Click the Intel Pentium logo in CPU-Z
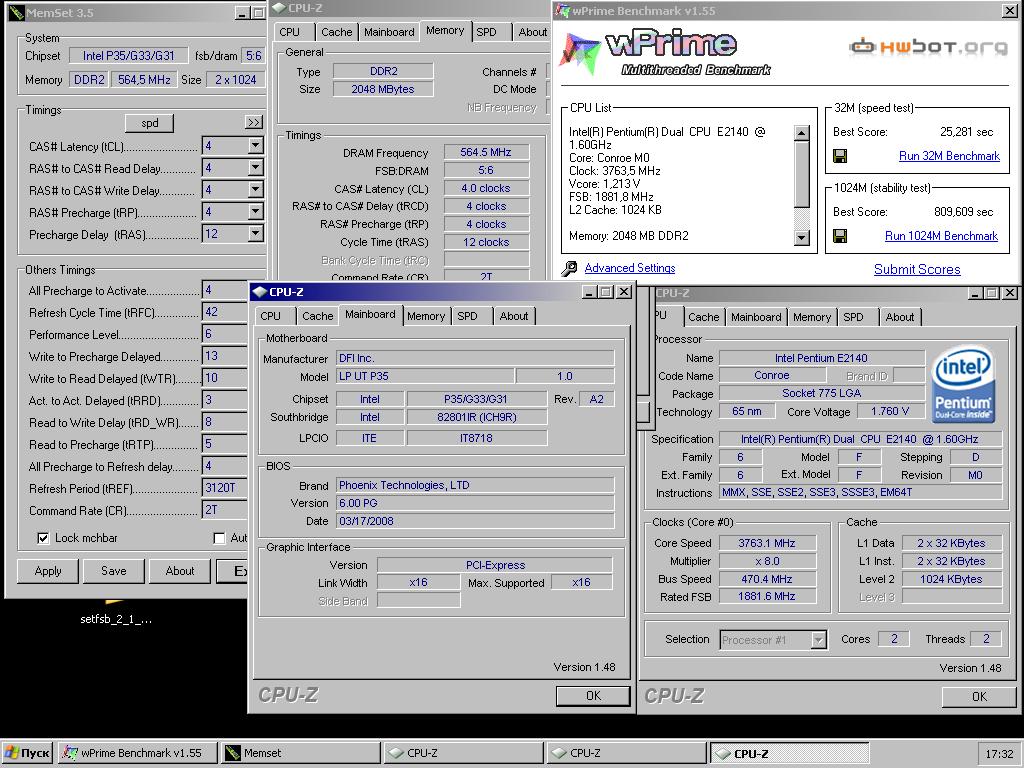This screenshot has height=768, width=1024. [964, 383]
